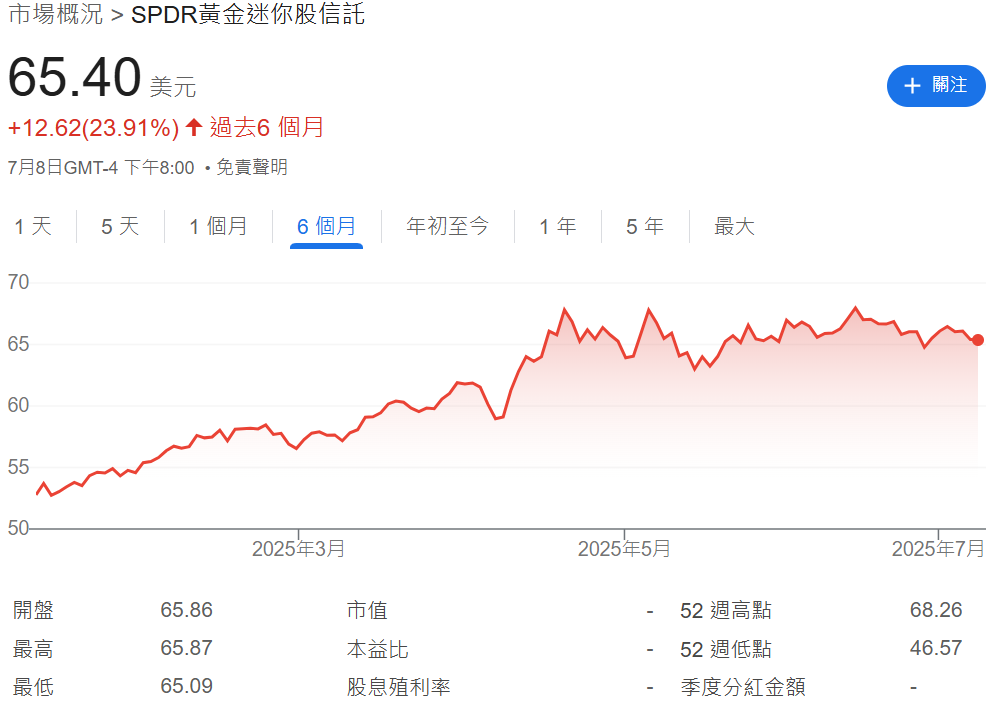Click the red endpoint dot on chart

[977, 340]
